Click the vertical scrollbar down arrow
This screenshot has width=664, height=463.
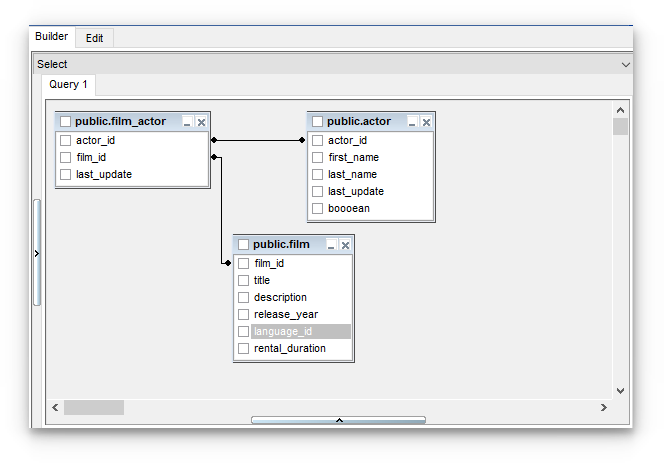pyautogui.click(x=620, y=391)
